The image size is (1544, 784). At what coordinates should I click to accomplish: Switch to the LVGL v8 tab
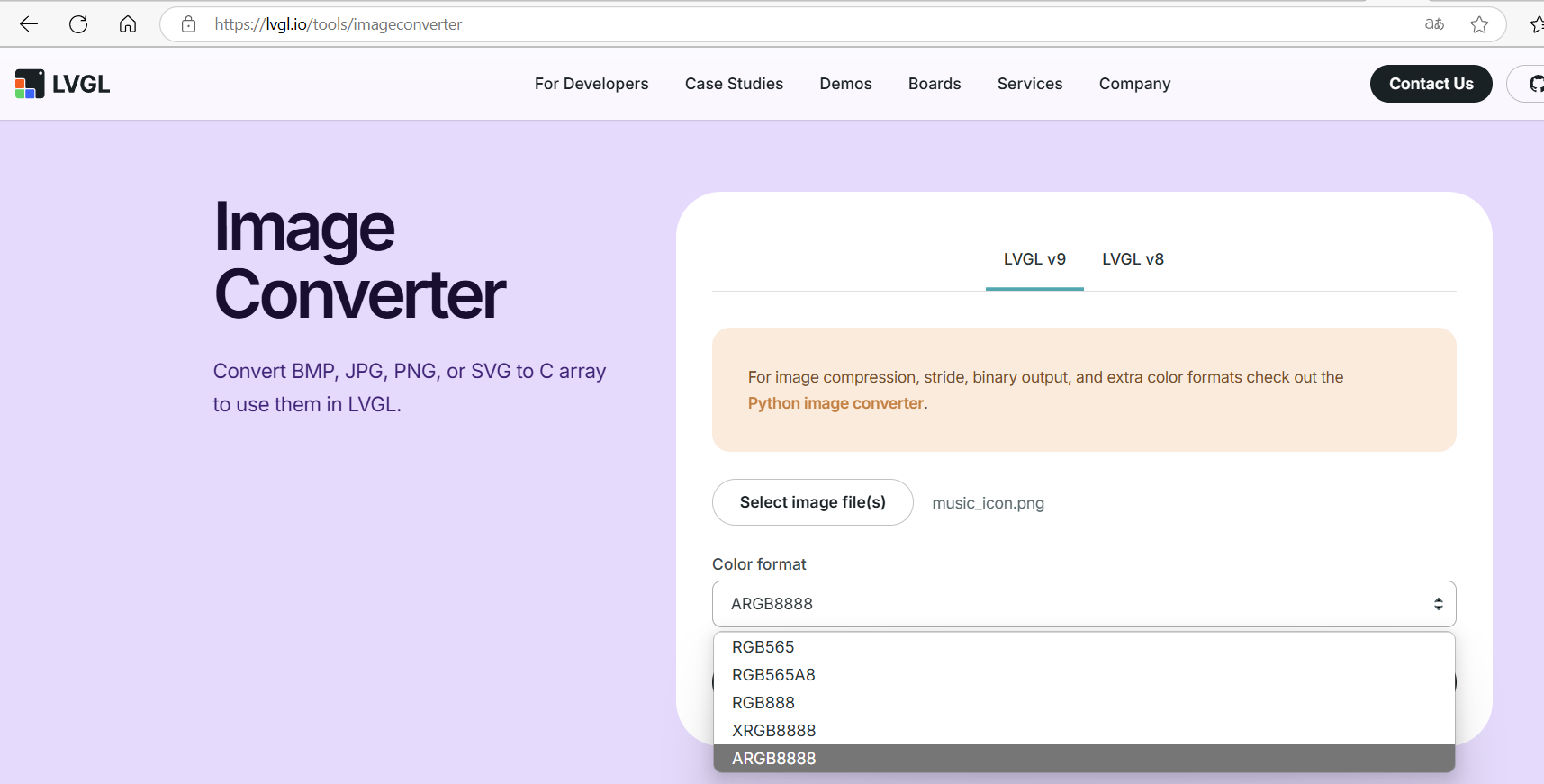1133,259
